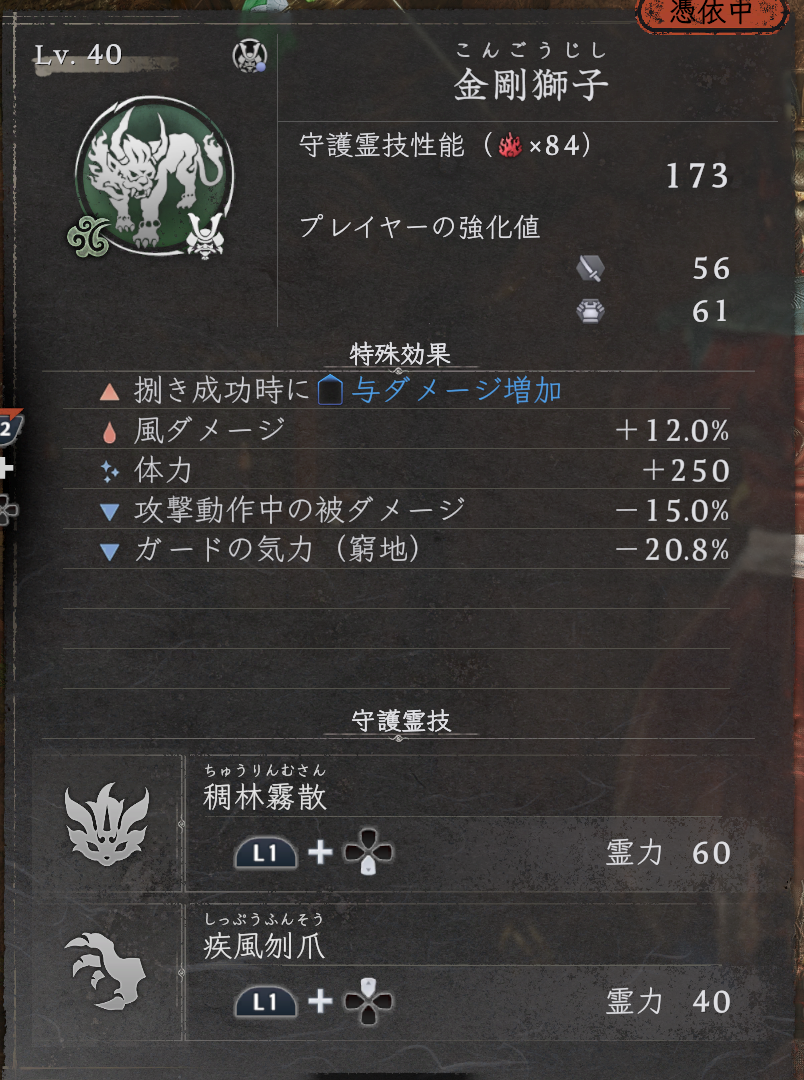Click the 稠林霧散 skill beast face icon

pos(107,824)
